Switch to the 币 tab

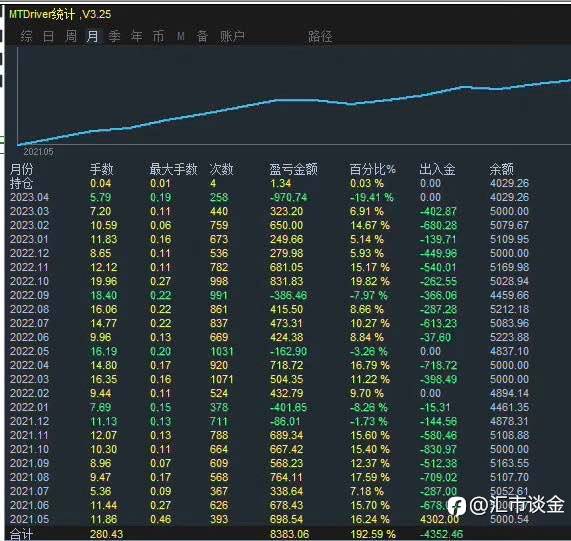pyautogui.click(x=158, y=36)
